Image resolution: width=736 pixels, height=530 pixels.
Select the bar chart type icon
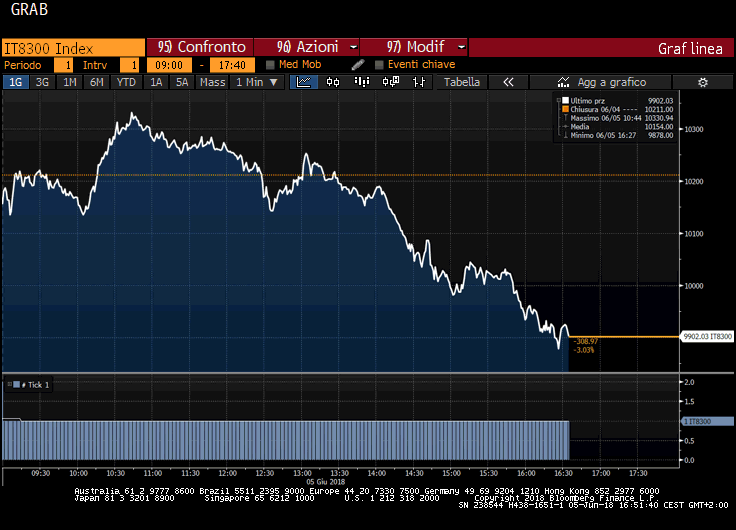click(x=361, y=82)
